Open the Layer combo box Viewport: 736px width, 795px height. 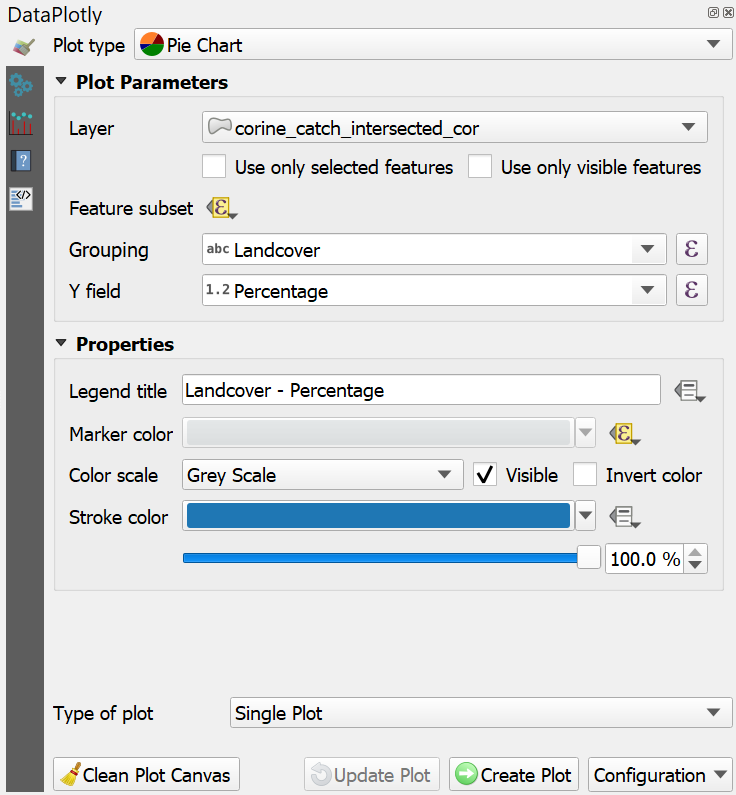click(x=455, y=127)
